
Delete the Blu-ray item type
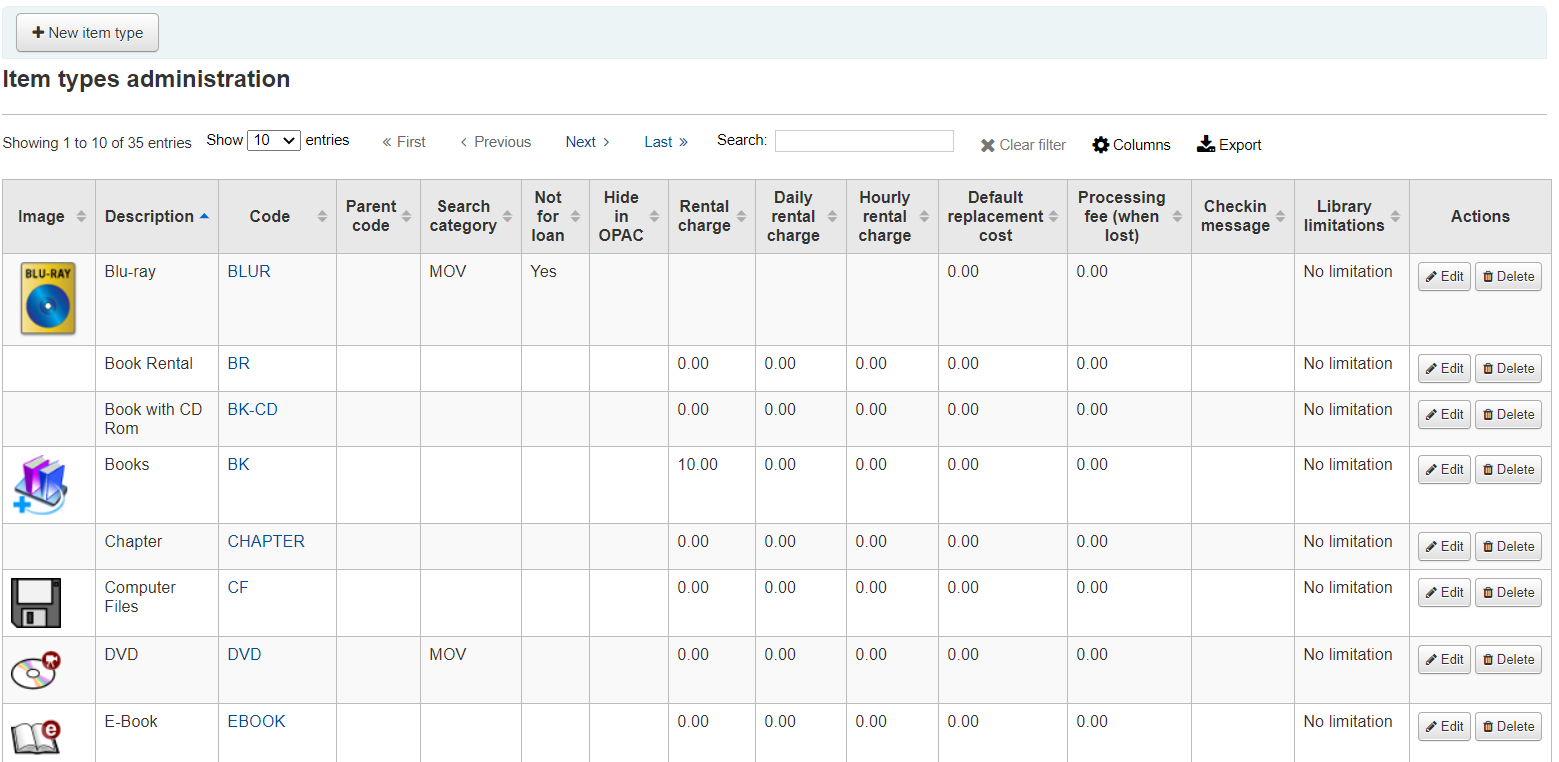(x=1508, y=277)
